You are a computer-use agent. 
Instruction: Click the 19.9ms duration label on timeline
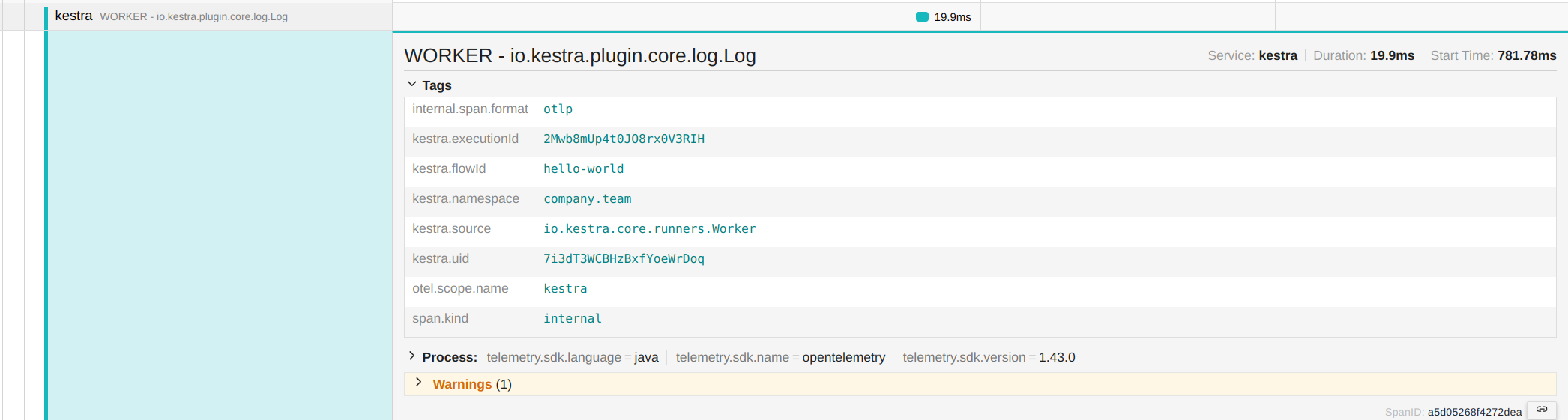tap(952, 17)
